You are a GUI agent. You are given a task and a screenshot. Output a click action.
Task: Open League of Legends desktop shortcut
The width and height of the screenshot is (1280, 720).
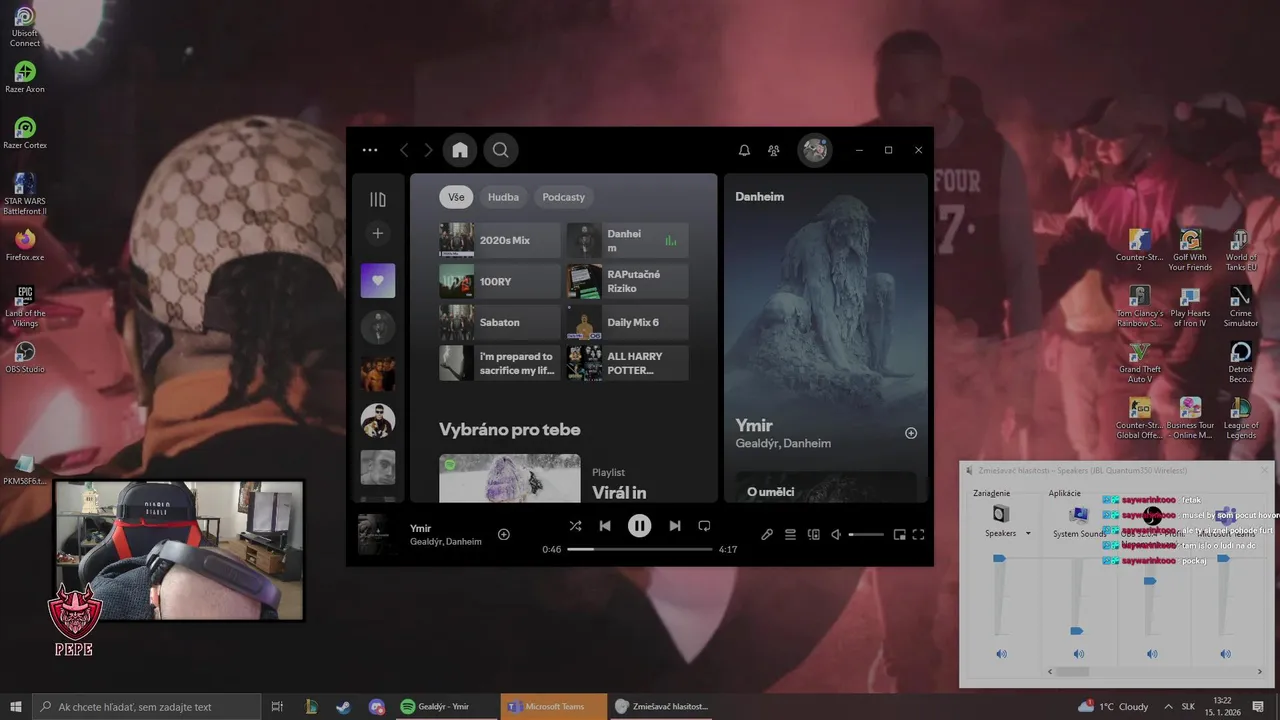pyautogui.click(x=1241, y=419)
